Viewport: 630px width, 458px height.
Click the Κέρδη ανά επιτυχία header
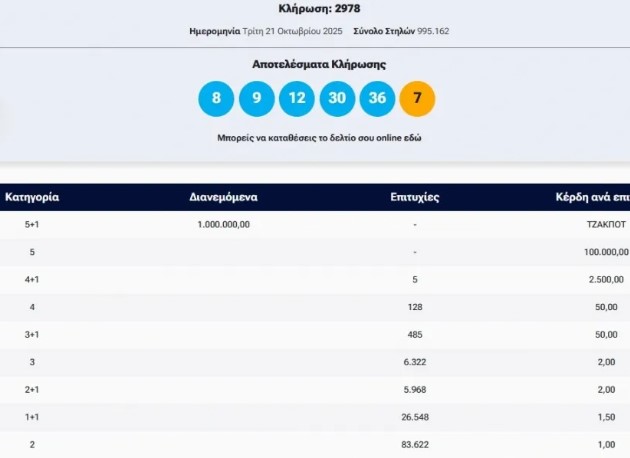(592, 197)
